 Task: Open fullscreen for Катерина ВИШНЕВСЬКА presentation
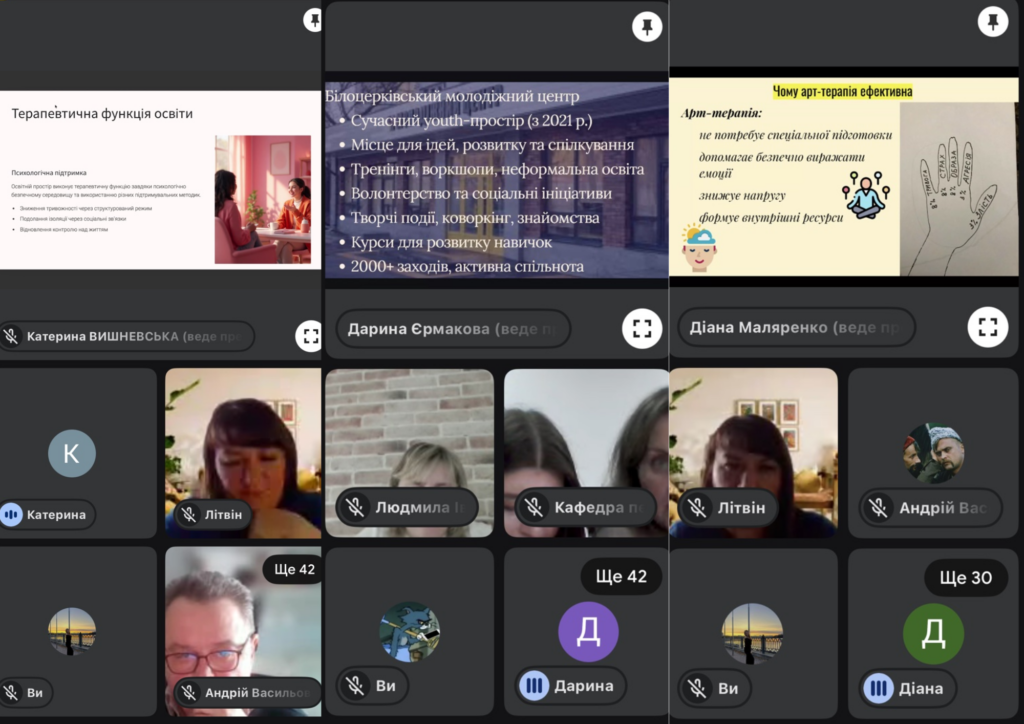(309, 336)
